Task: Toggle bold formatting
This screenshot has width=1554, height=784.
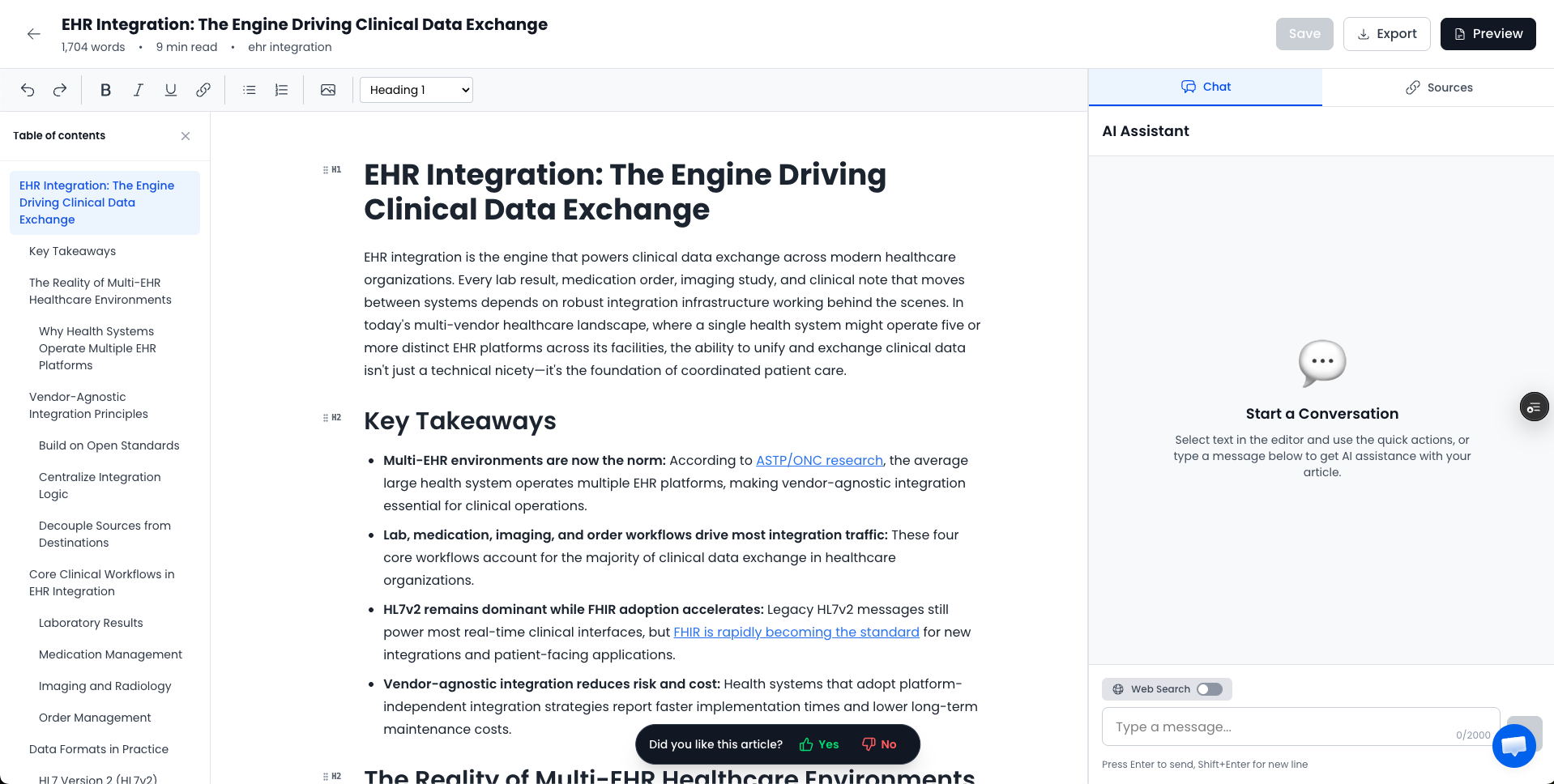Action: coord(105,90)
